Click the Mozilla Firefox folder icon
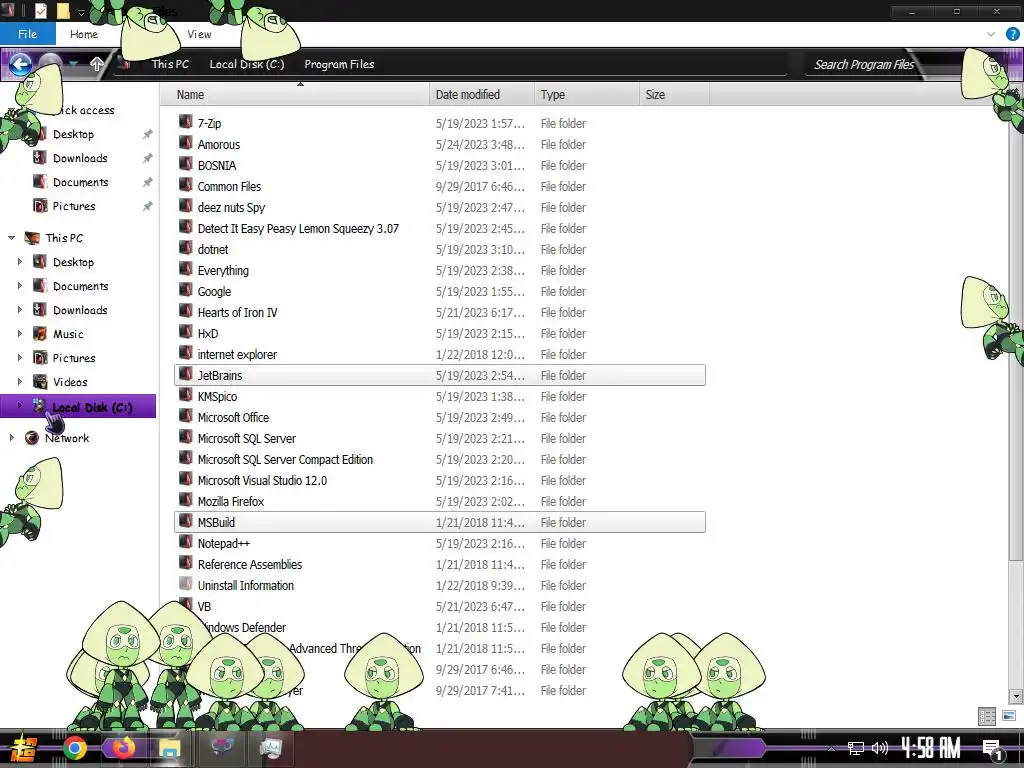The image size is (1024, 768). pos(185,500)
